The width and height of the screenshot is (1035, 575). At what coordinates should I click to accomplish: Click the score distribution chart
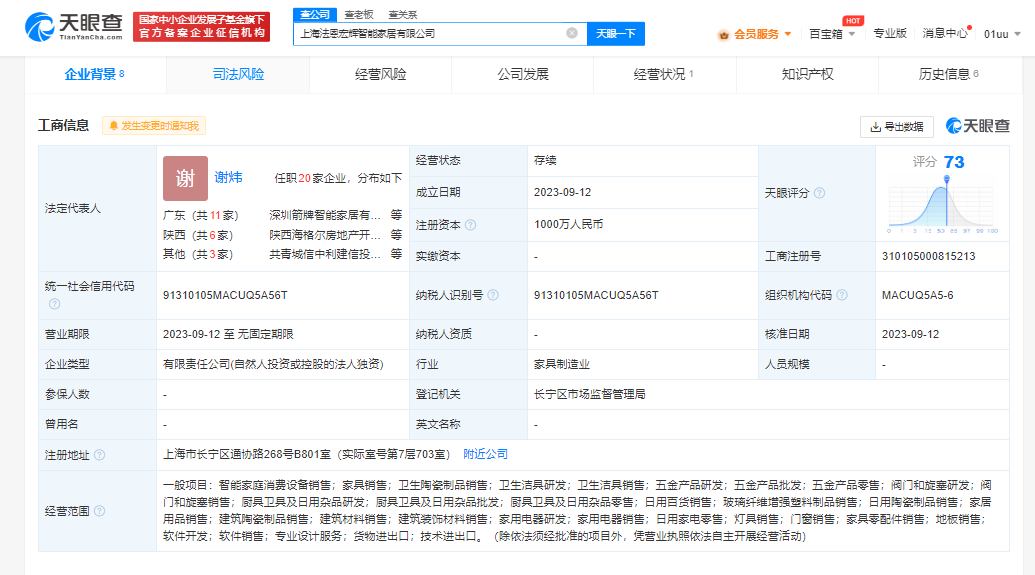coord(942,205)
